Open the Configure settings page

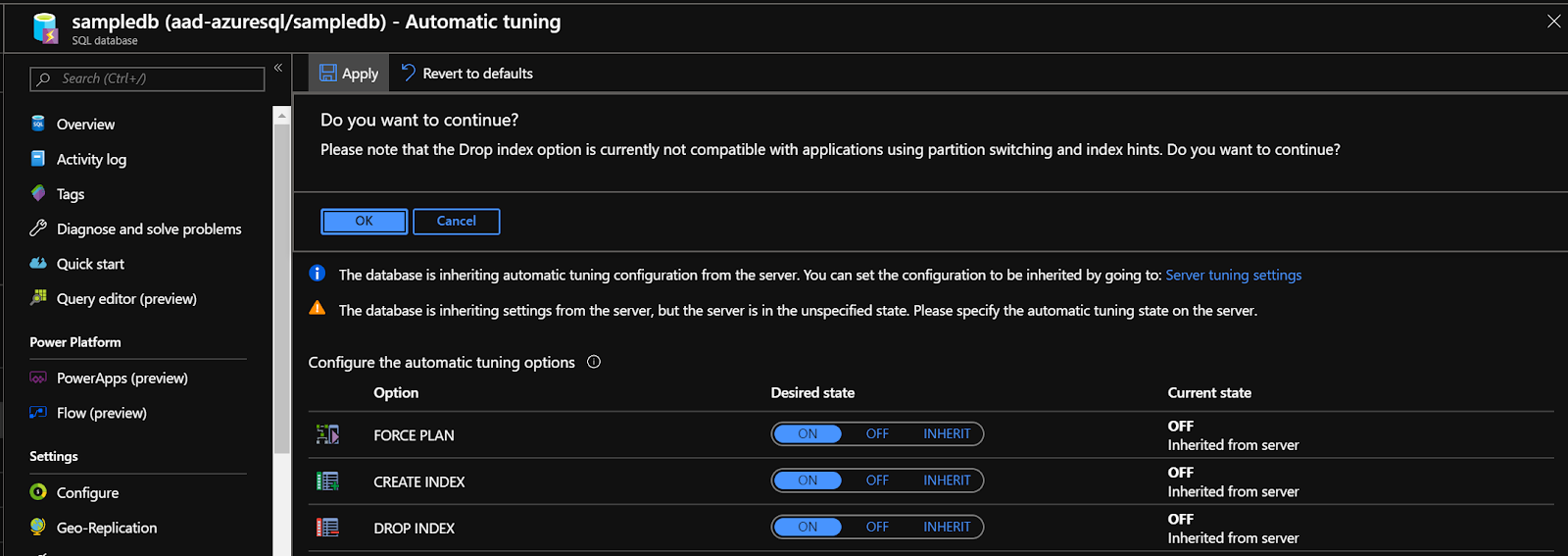point(87,492)
